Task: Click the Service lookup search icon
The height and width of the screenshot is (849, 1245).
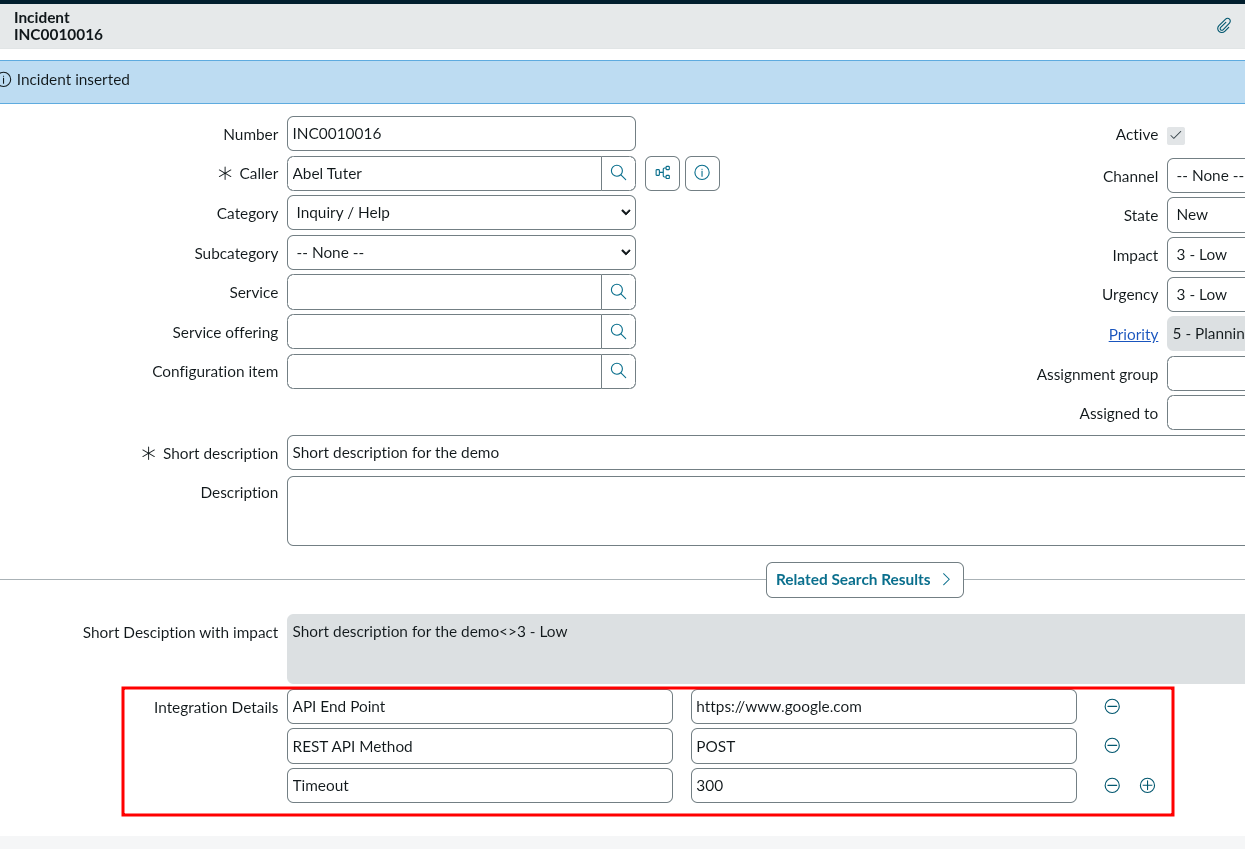Action: (618, 292)
